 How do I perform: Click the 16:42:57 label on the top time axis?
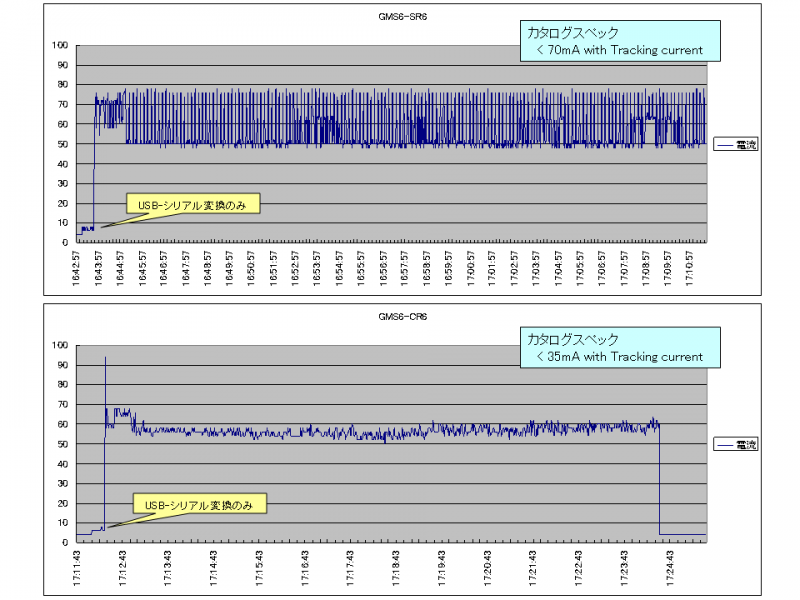click(x=78, y=269)
